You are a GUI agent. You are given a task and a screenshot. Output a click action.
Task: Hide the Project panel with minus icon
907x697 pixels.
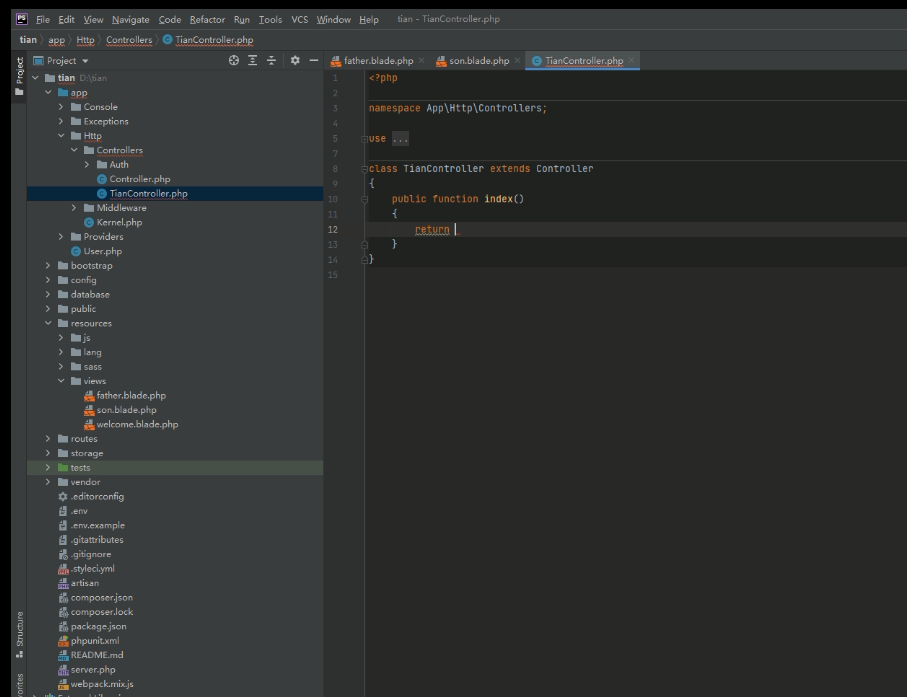click(x=313, y=61)
